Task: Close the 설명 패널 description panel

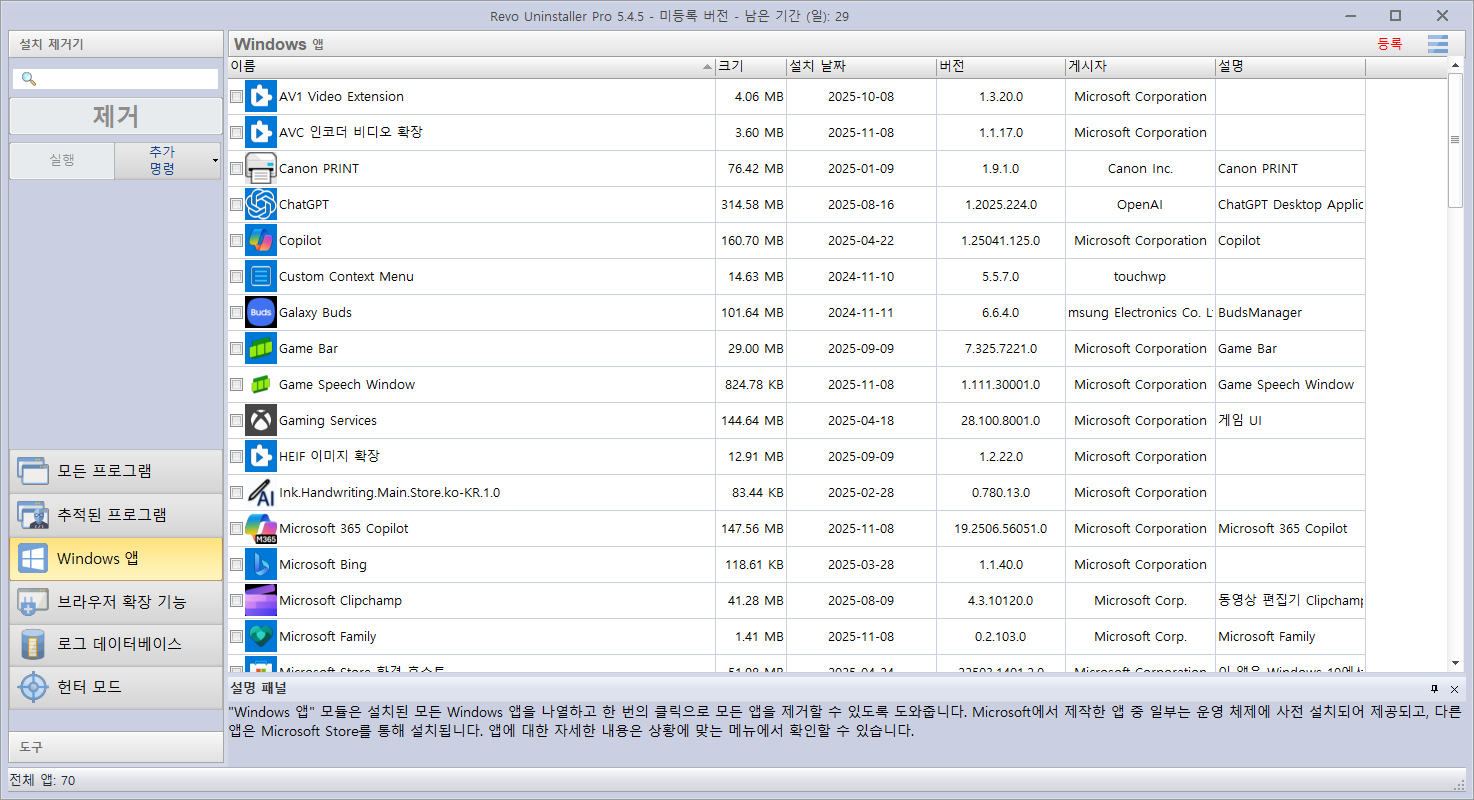Action: point(1454,689)
